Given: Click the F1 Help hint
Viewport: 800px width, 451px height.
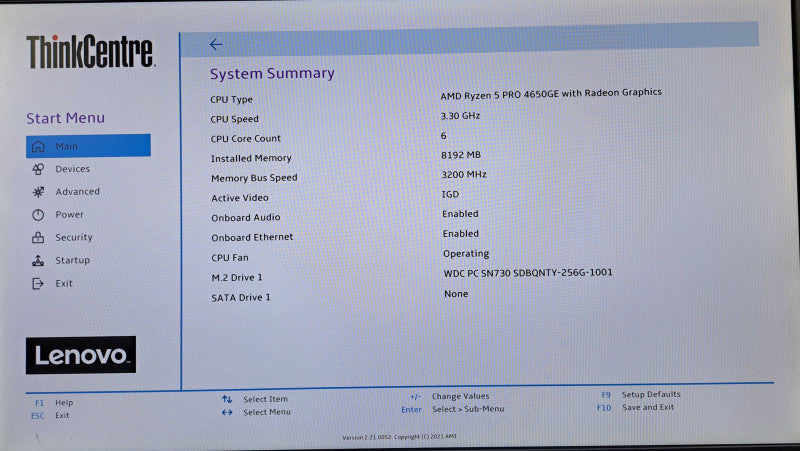Looking at the screenshot, I should (x=54, y=403).
